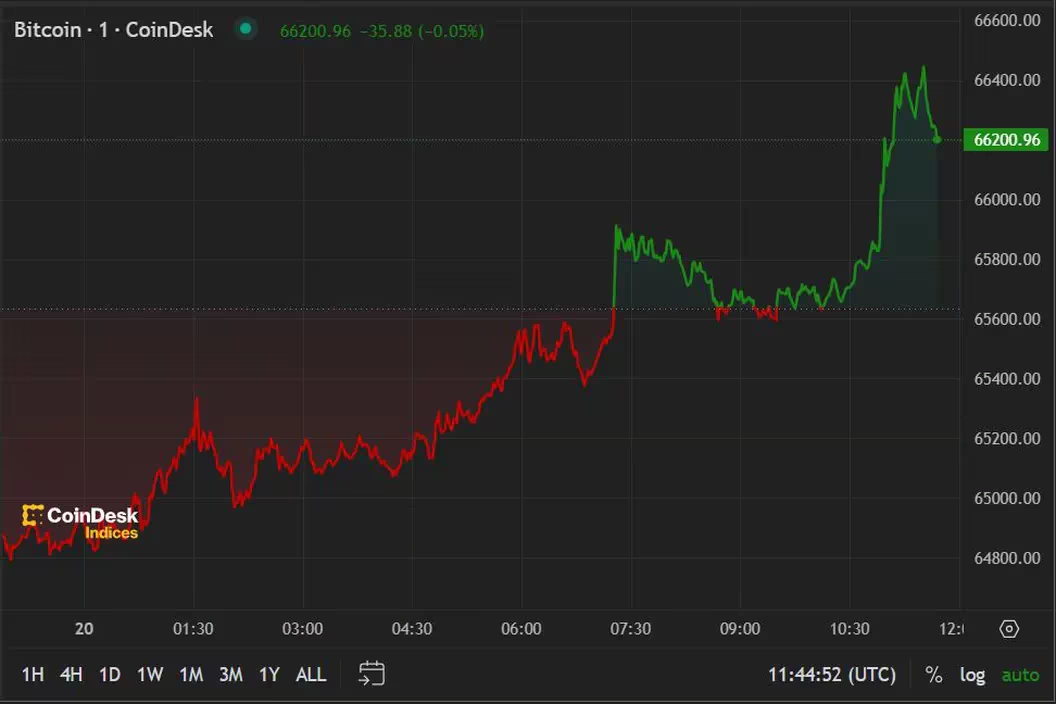
Task: Click the current price label 66200.96
Action: [x=1006, y=140]
